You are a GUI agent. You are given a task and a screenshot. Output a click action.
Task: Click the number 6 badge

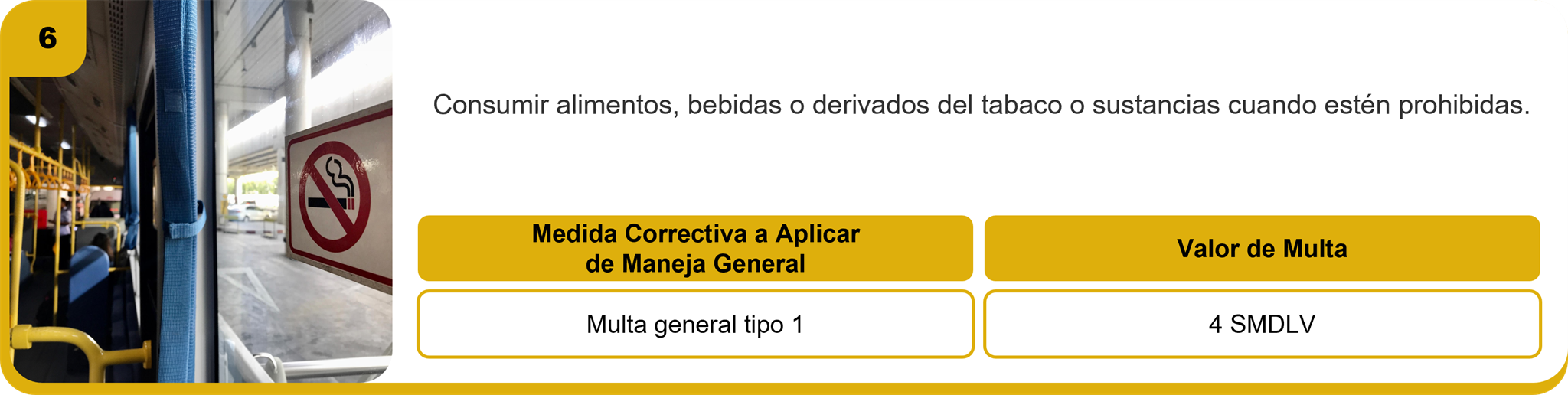(47, 38)
